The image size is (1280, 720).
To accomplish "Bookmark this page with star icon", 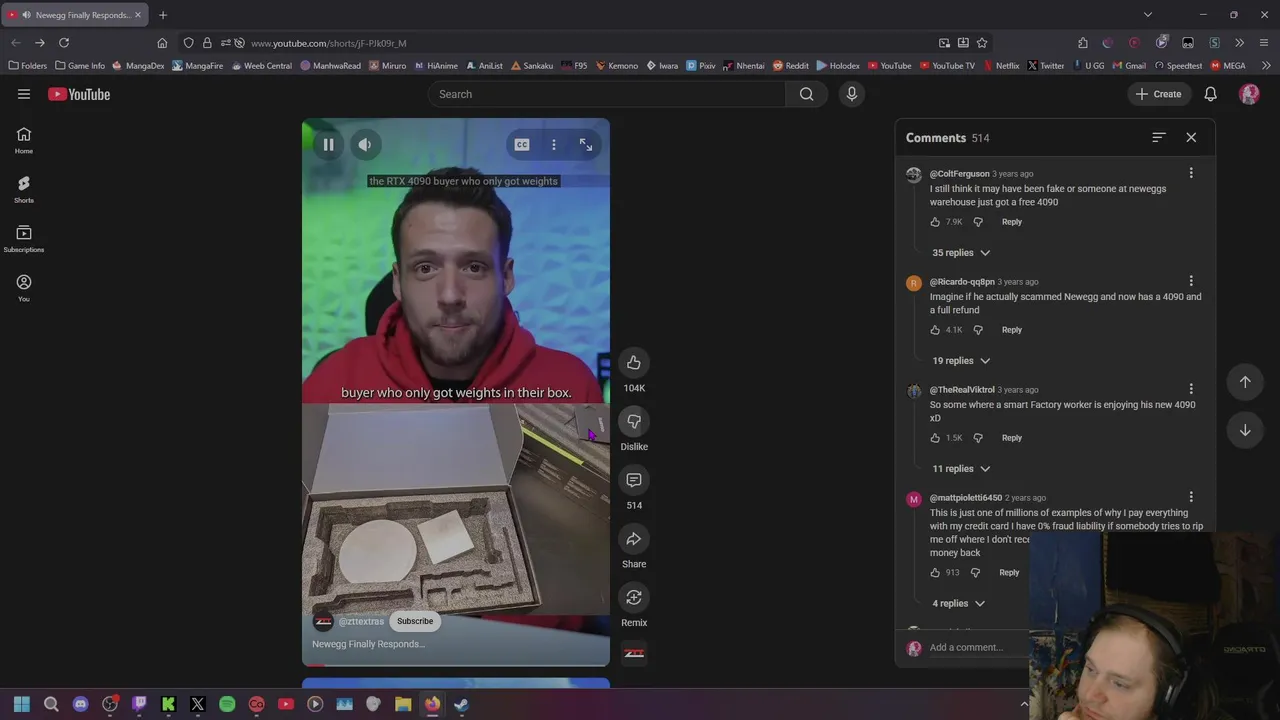I will point(982,43).
